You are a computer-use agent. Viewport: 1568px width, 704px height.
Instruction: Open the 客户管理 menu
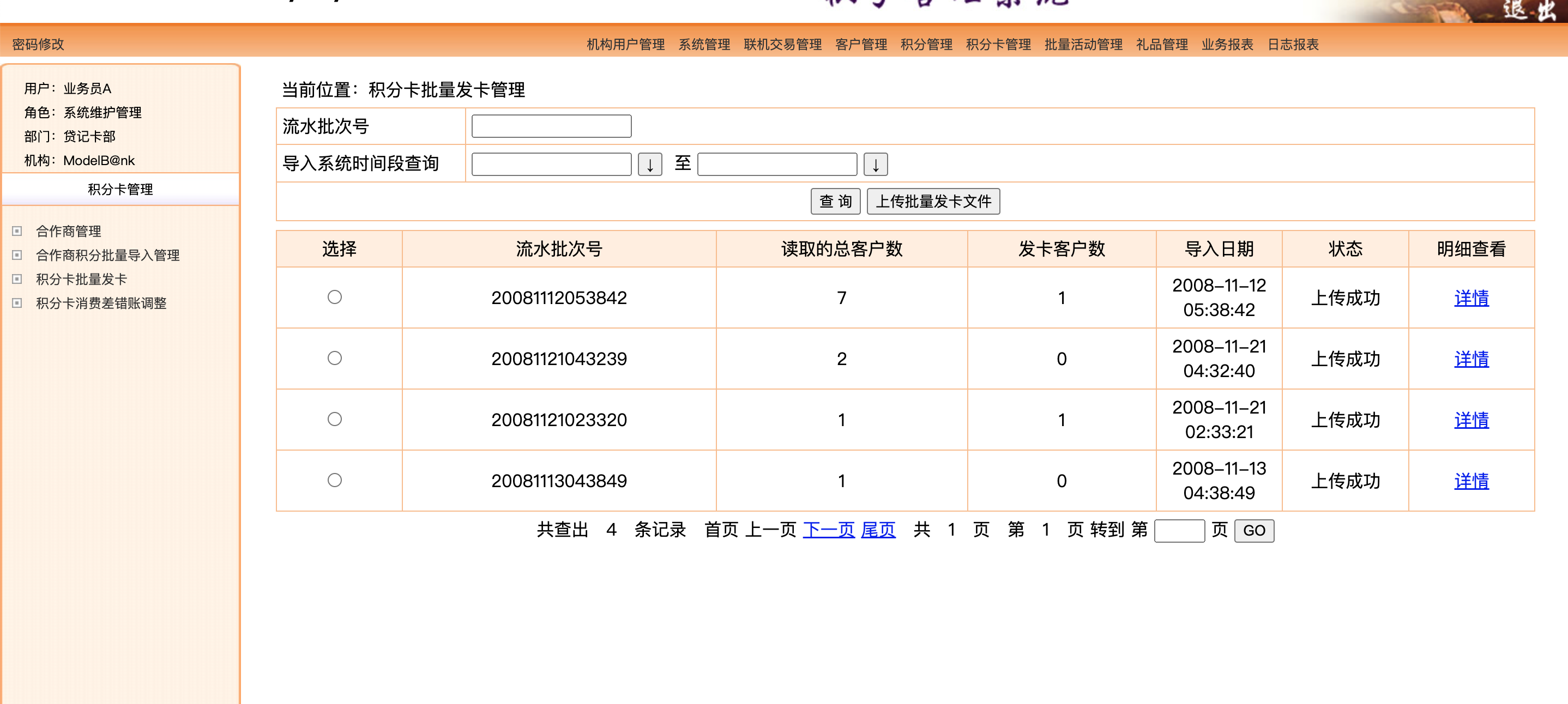(x=861, y=45)
